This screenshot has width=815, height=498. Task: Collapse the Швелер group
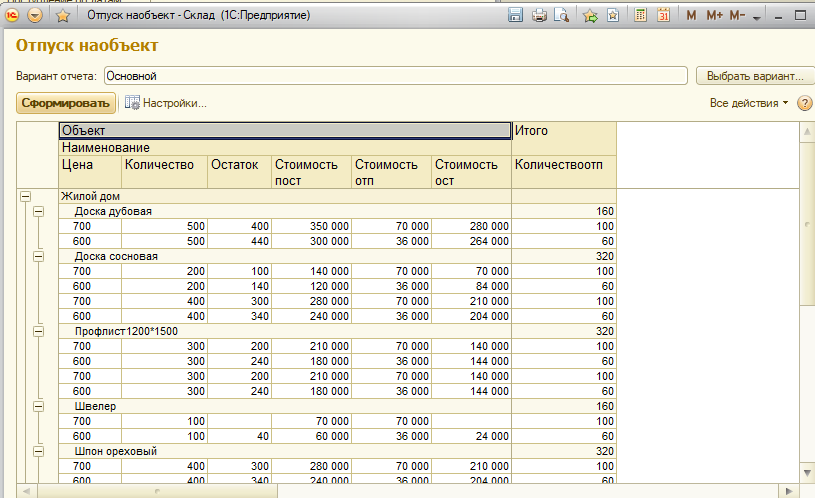[38, 407]
